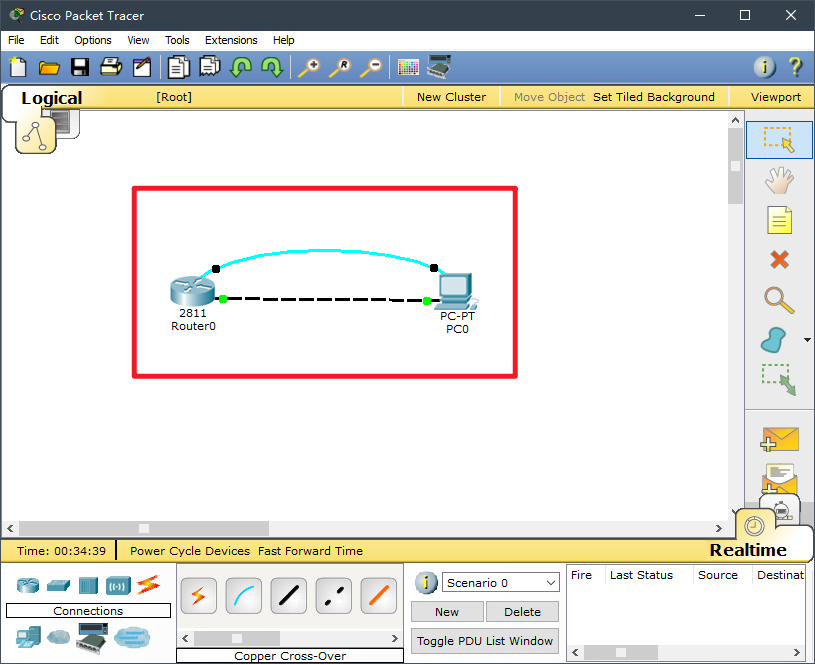
Task: Select the Delete tool (red X)
Action: point(779,259)
